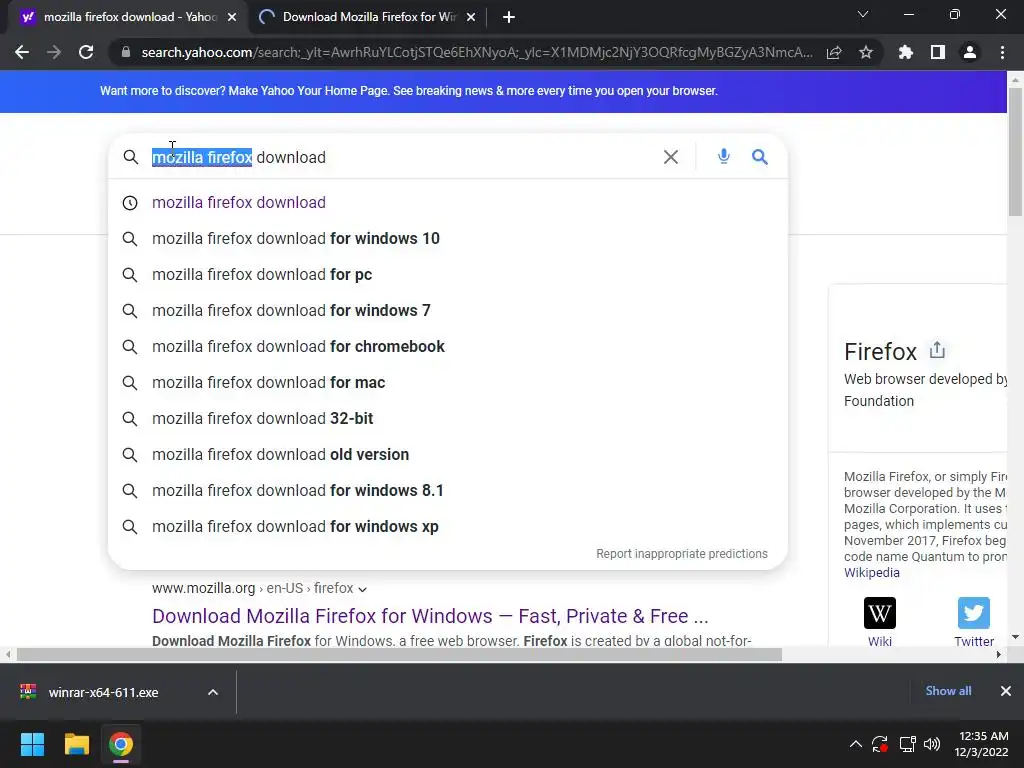
Task: Click the browser back arrow
Action: [22, 52]
